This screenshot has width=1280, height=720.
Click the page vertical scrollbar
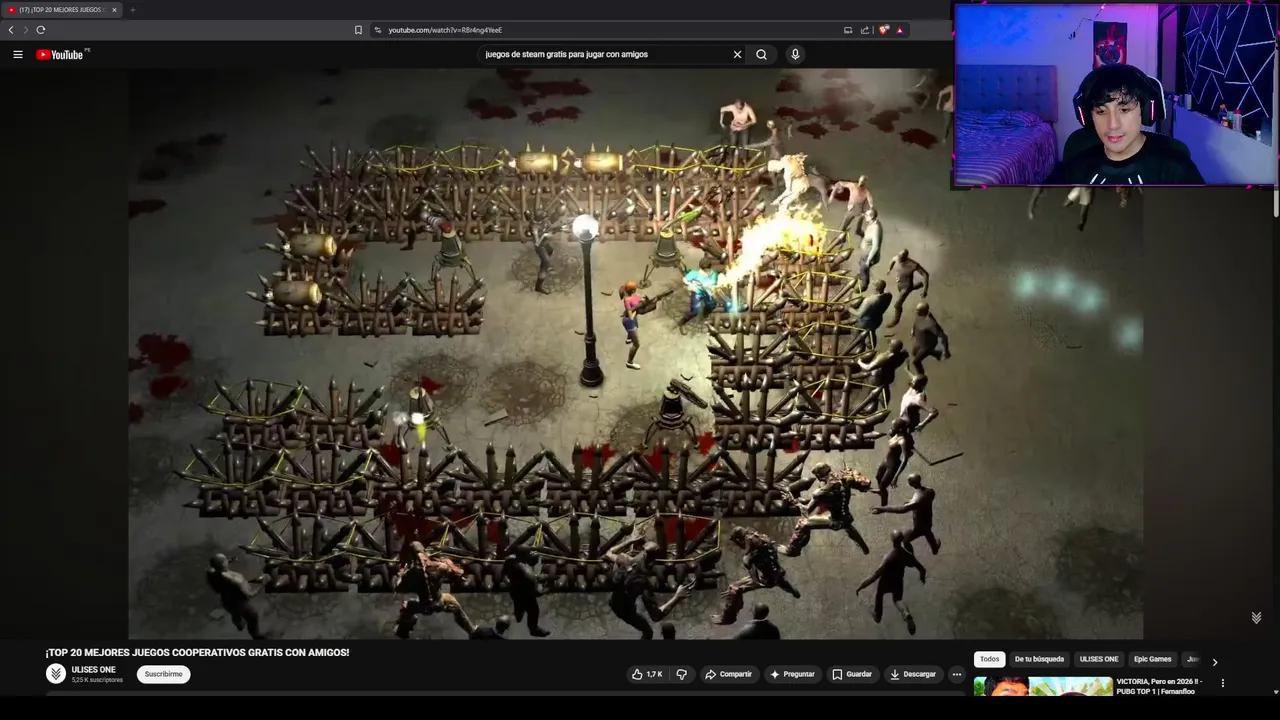coord(1276,202)
